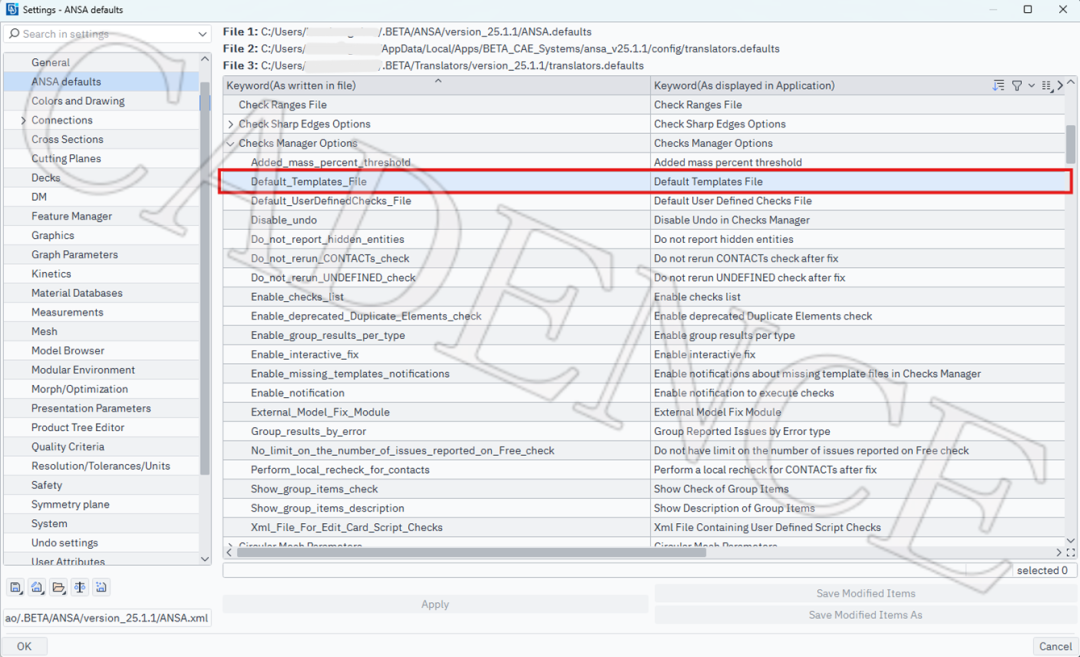Click the ANSA app icon in title bar
This screenshot has width=1080, height=657.
click(x=12, y=10)
